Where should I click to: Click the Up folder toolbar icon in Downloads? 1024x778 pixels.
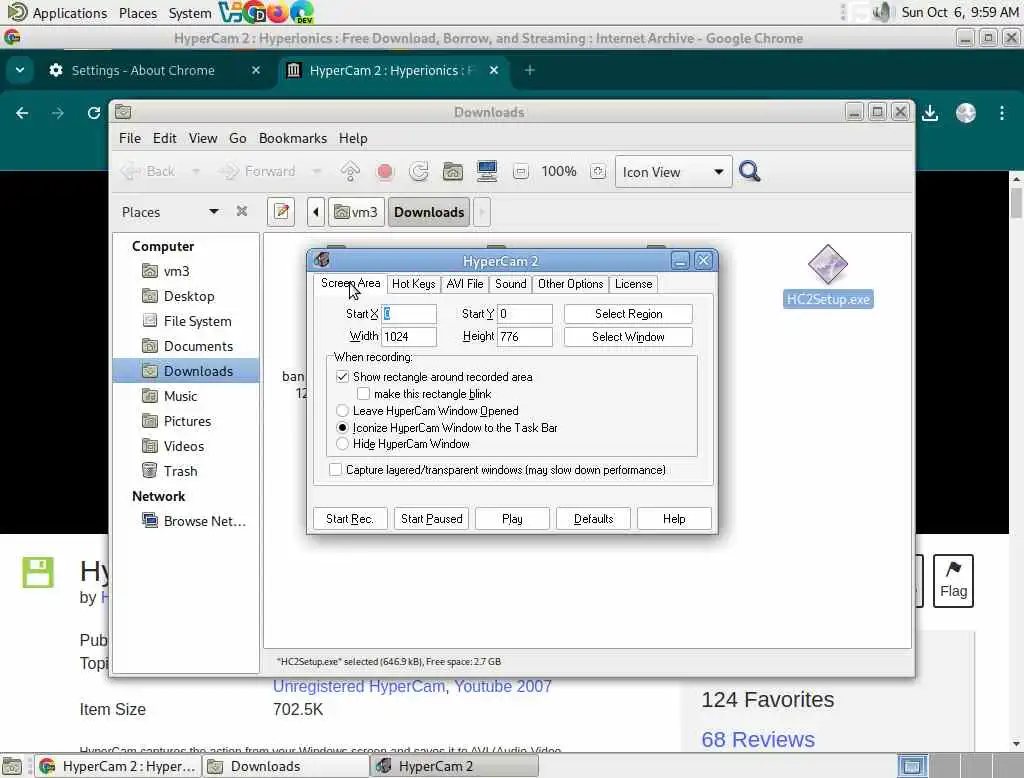tap(350, 171)
